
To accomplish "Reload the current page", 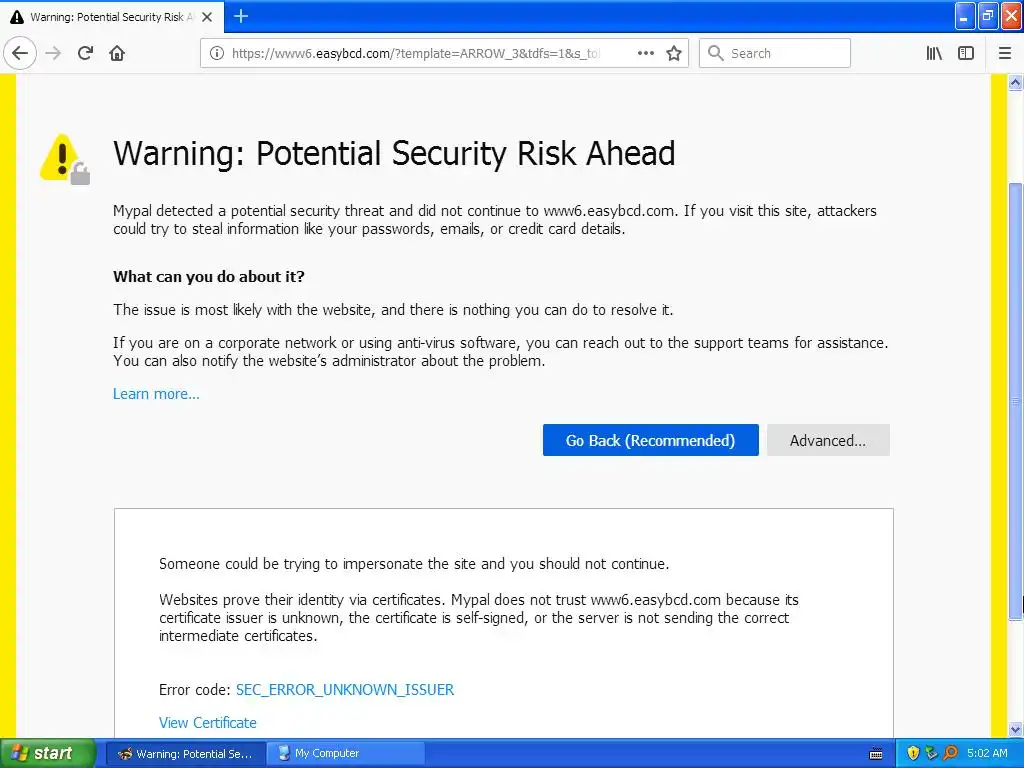I will [85, 53].
